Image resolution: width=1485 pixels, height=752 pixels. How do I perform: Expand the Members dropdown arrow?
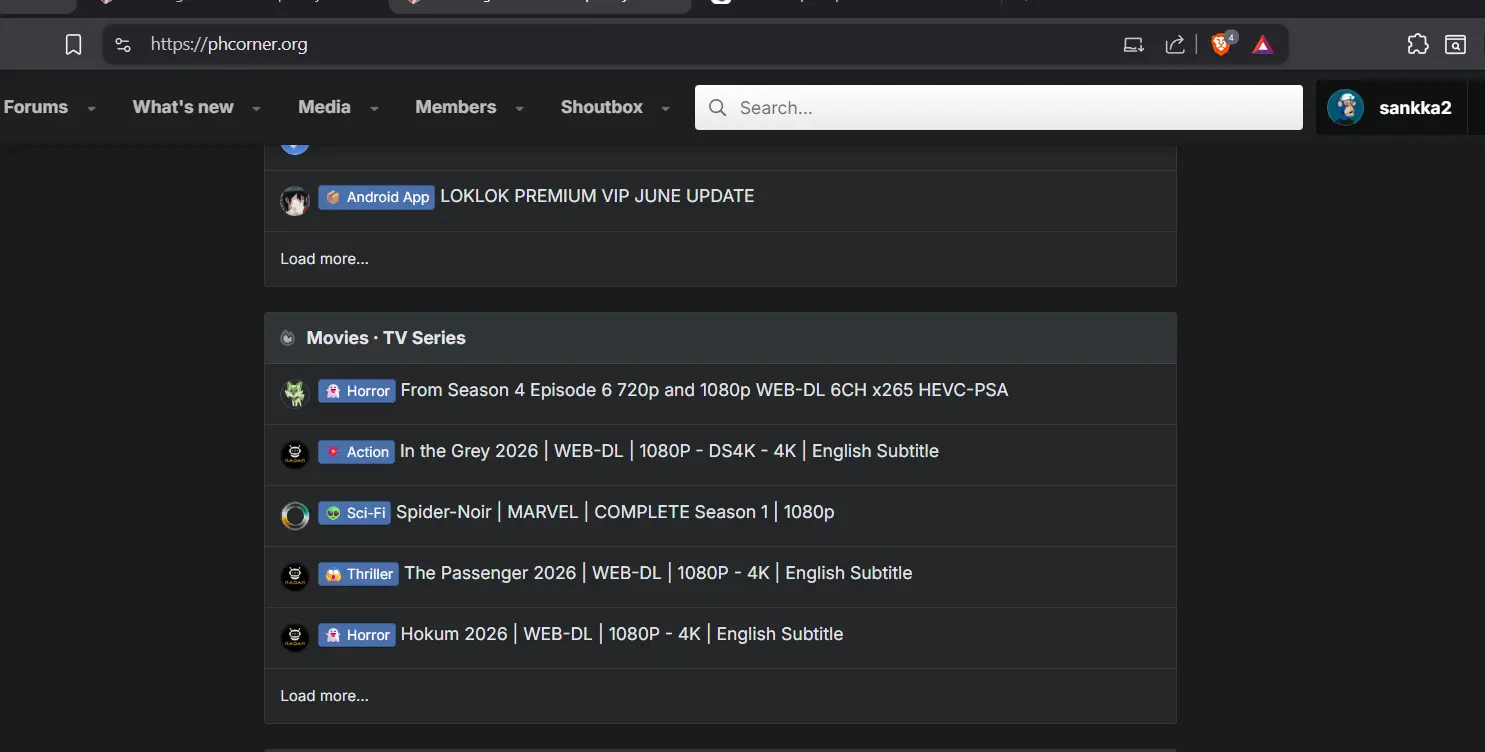[x=519, y=108]
